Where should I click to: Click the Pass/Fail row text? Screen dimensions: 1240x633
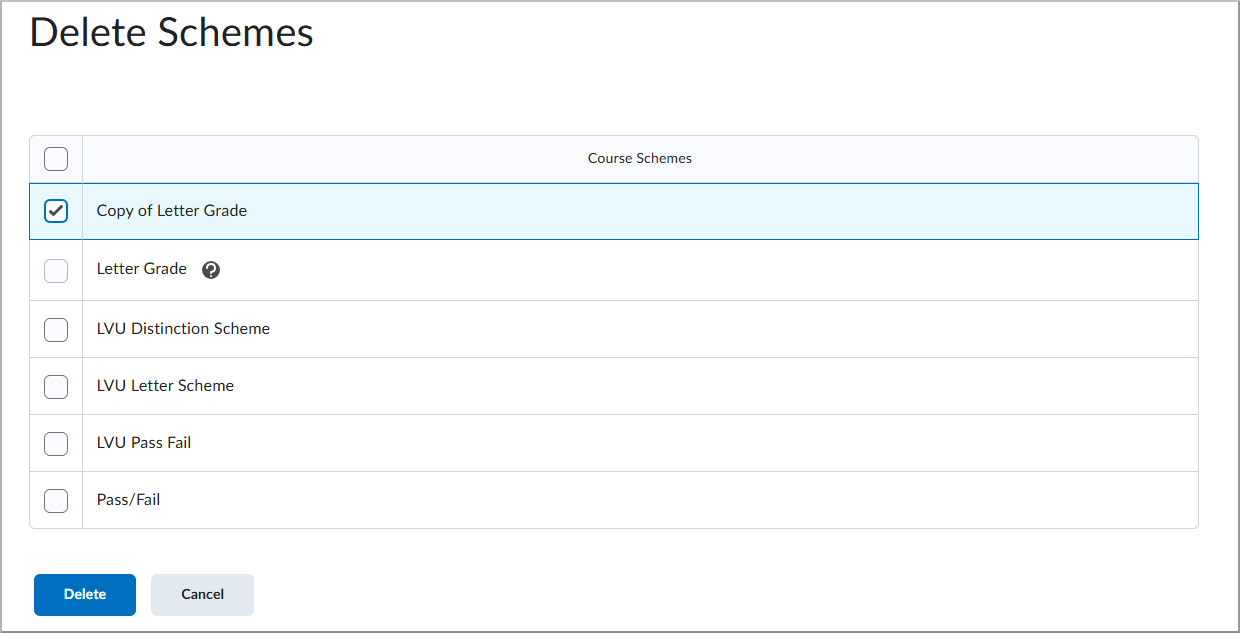pyautogui.click(x=128, y=499)
